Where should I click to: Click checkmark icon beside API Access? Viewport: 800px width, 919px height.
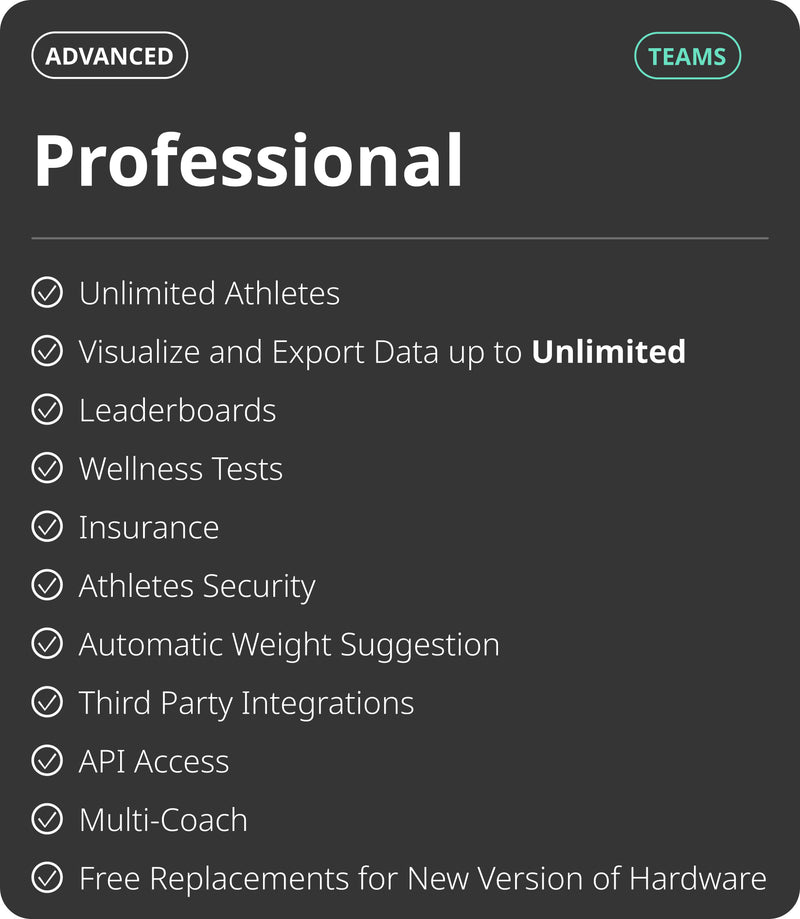coord(47,761)
